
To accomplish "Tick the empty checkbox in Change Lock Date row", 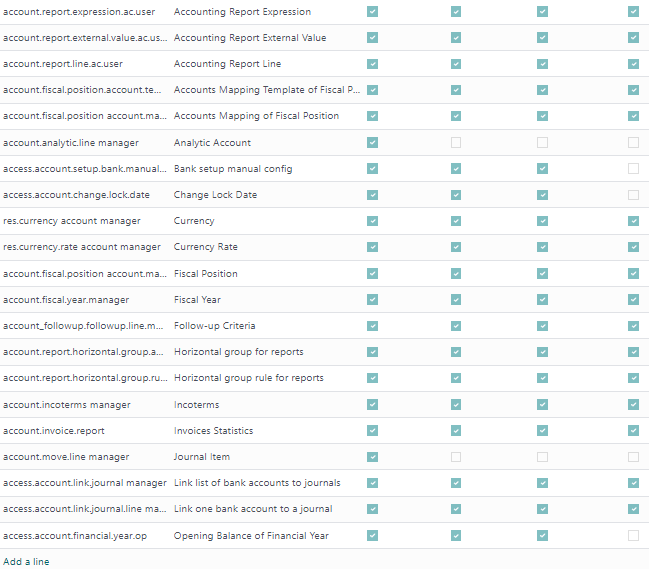I will (633, 194).
